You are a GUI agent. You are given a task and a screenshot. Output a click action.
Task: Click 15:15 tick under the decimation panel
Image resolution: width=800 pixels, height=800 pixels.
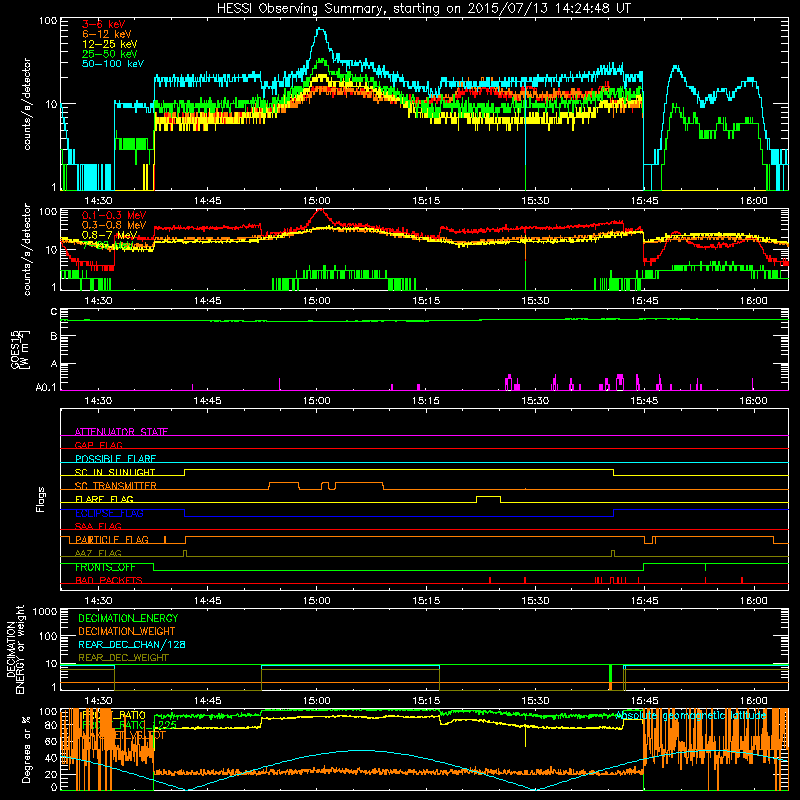click(x=426, y=701)
